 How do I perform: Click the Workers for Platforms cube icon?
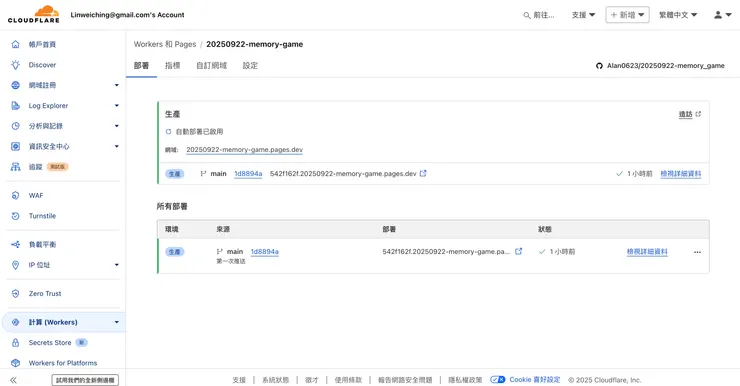pos(16,363)
